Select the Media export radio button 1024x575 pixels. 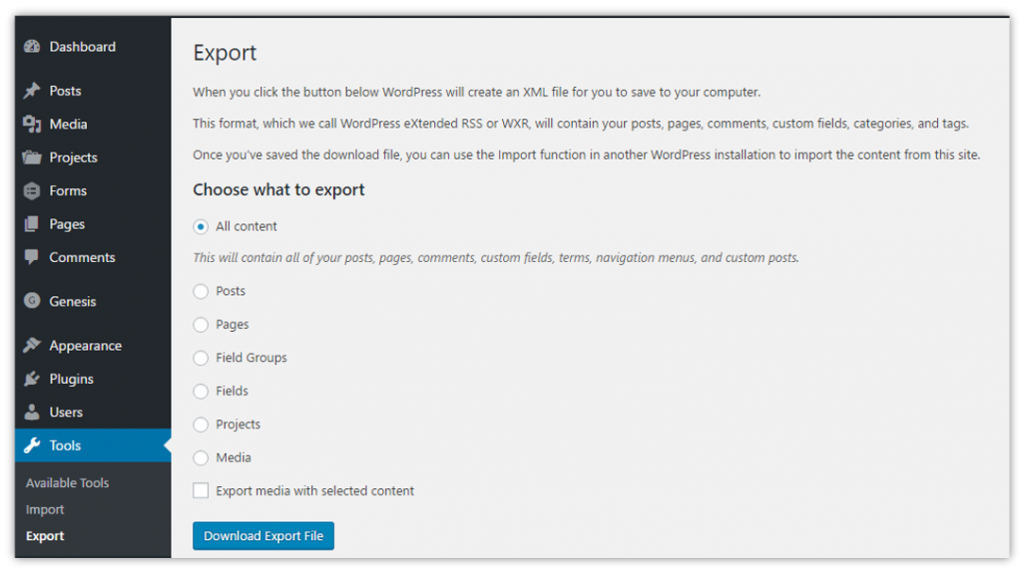[200, 458]
